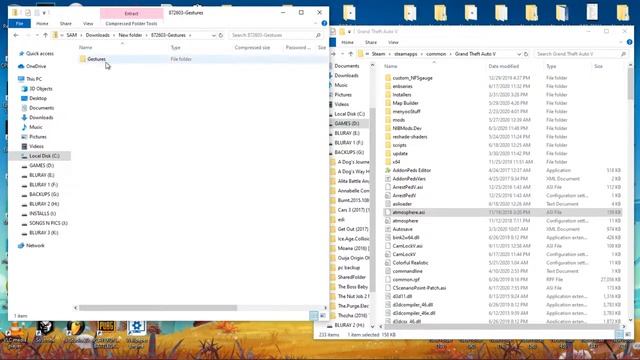640x360 pixels.
Task: Open the View tab in the Gestures window
Action: click(x=88, y=24)
